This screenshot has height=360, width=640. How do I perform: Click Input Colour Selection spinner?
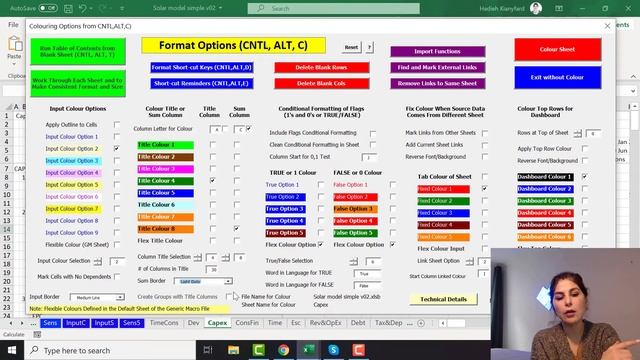coord(98,261)
